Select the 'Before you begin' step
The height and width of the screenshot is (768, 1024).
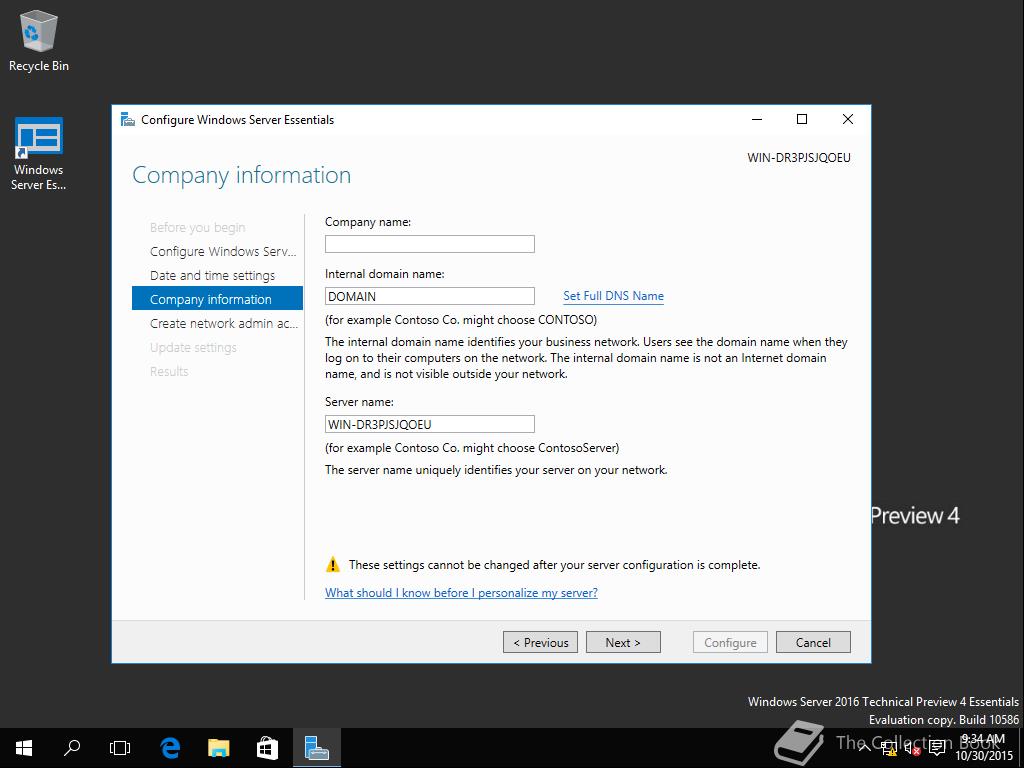(198, 227)
